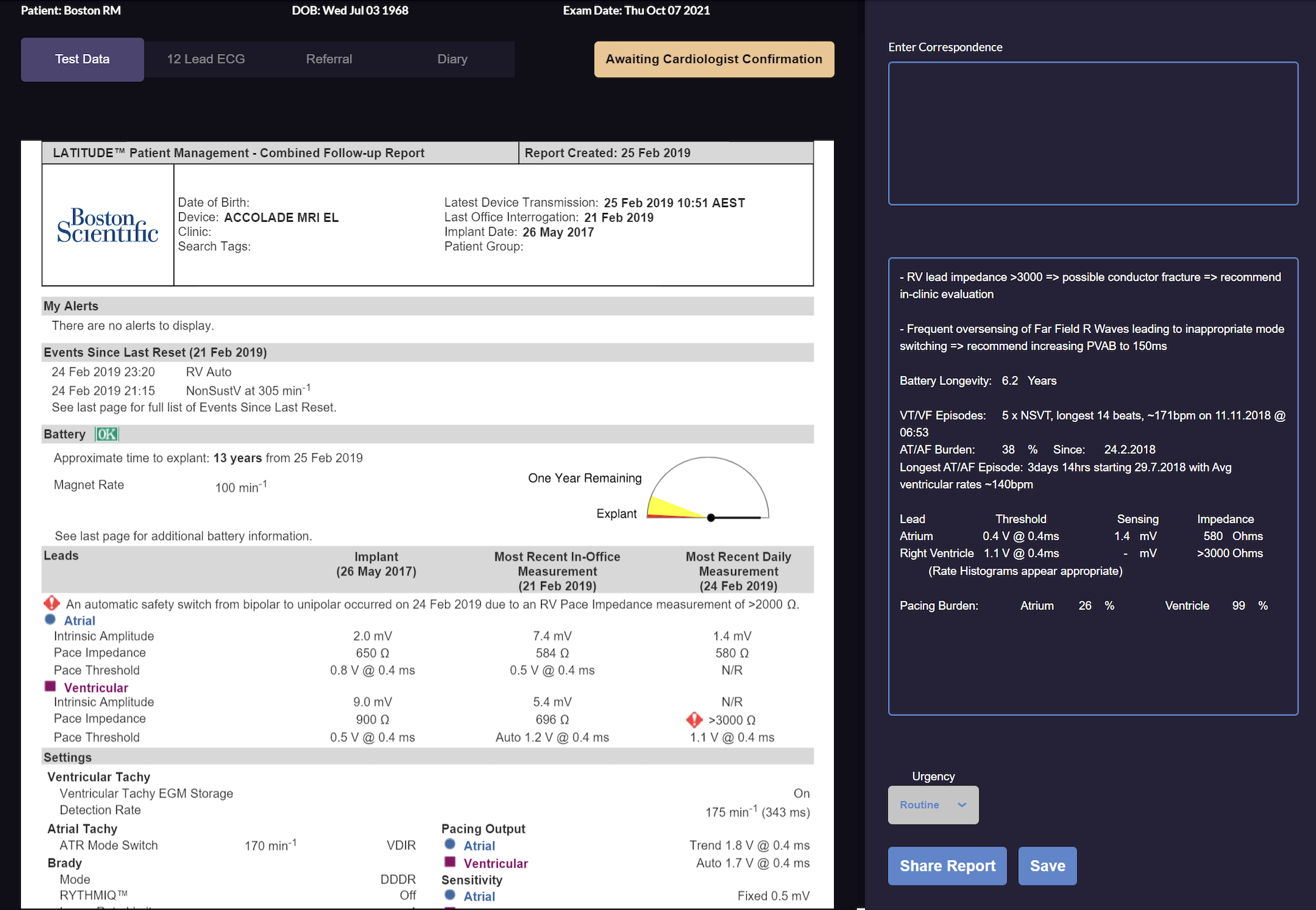Click the red safety switch warning diamond
This screenshot has width=1316, height=910.
51,603
